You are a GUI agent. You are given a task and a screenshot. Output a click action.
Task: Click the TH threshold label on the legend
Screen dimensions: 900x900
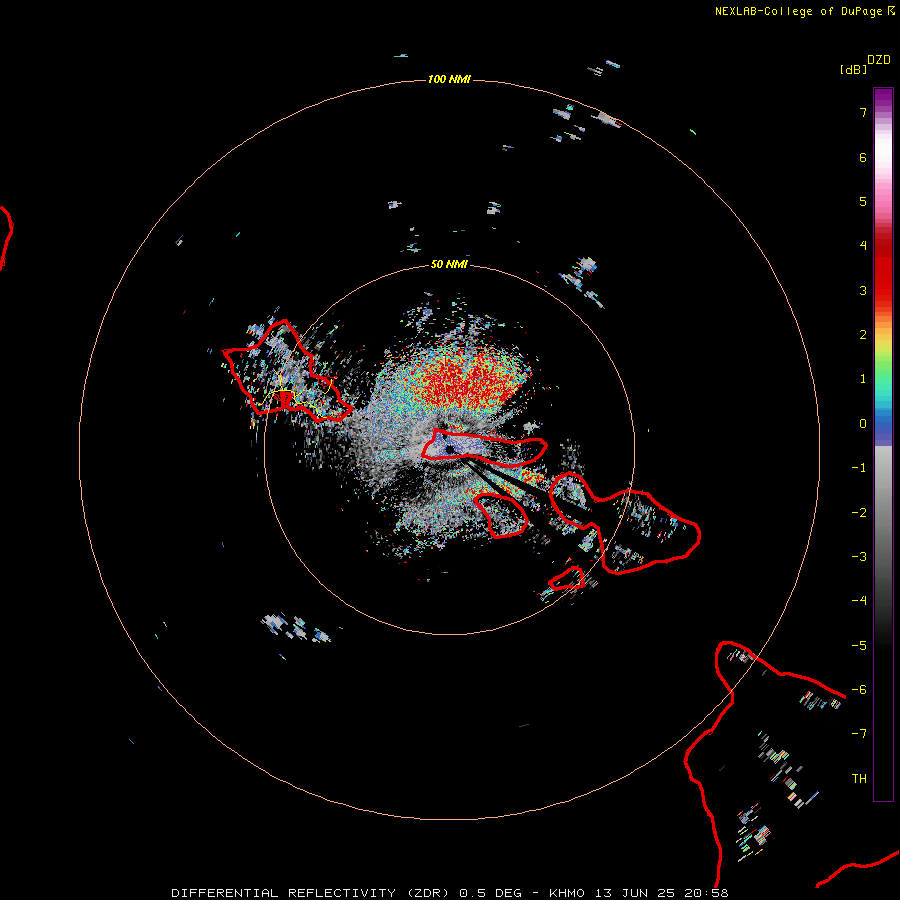pos(859,779)
